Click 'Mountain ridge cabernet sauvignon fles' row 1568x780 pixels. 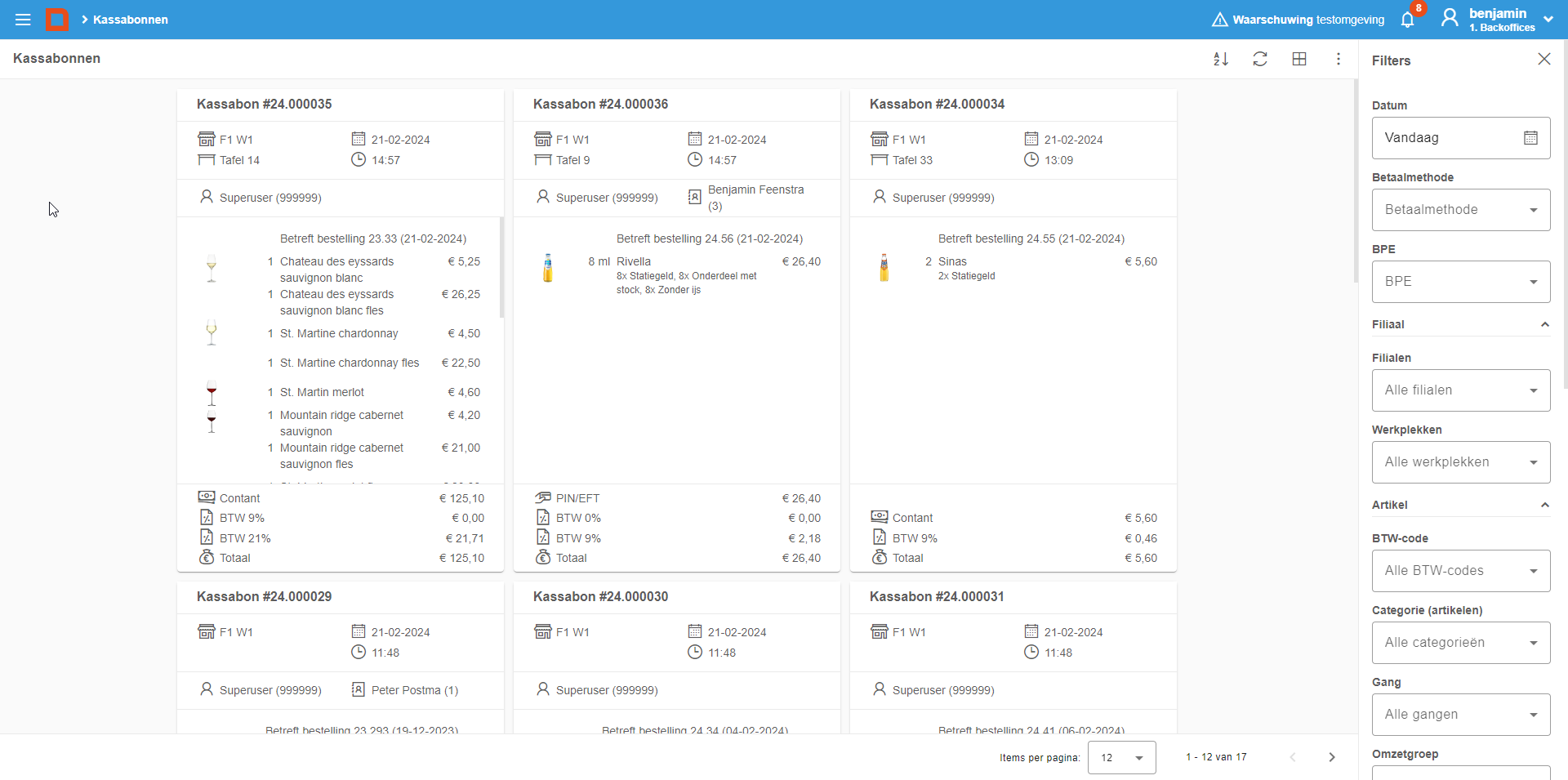point(341,456)
